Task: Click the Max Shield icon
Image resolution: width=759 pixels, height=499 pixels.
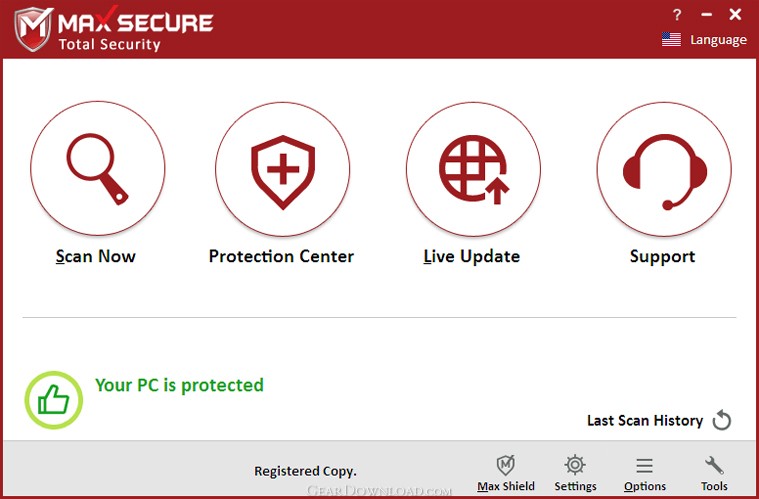Action: point(506,465)
